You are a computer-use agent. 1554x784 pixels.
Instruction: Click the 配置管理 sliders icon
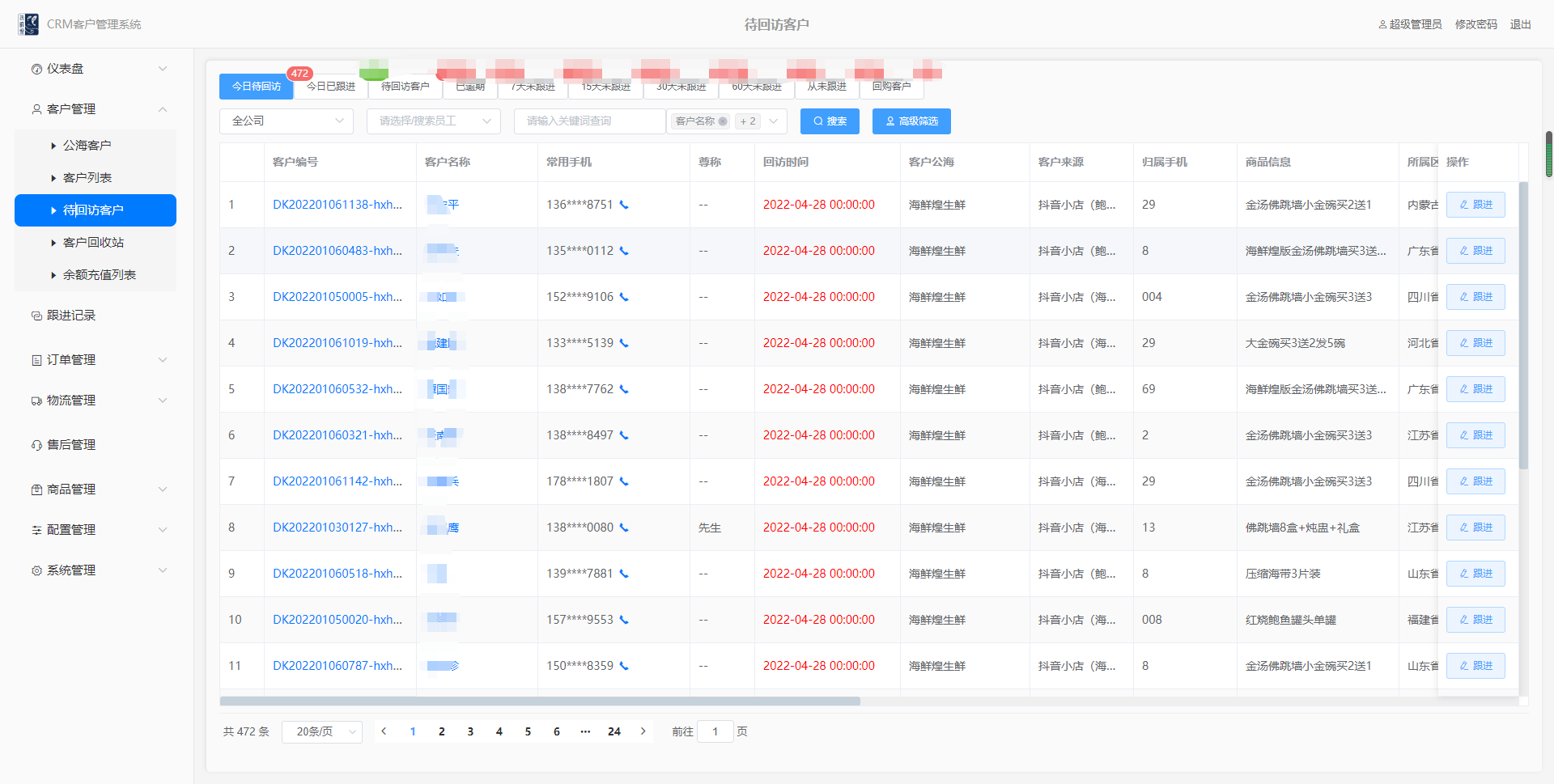point(36,530)
